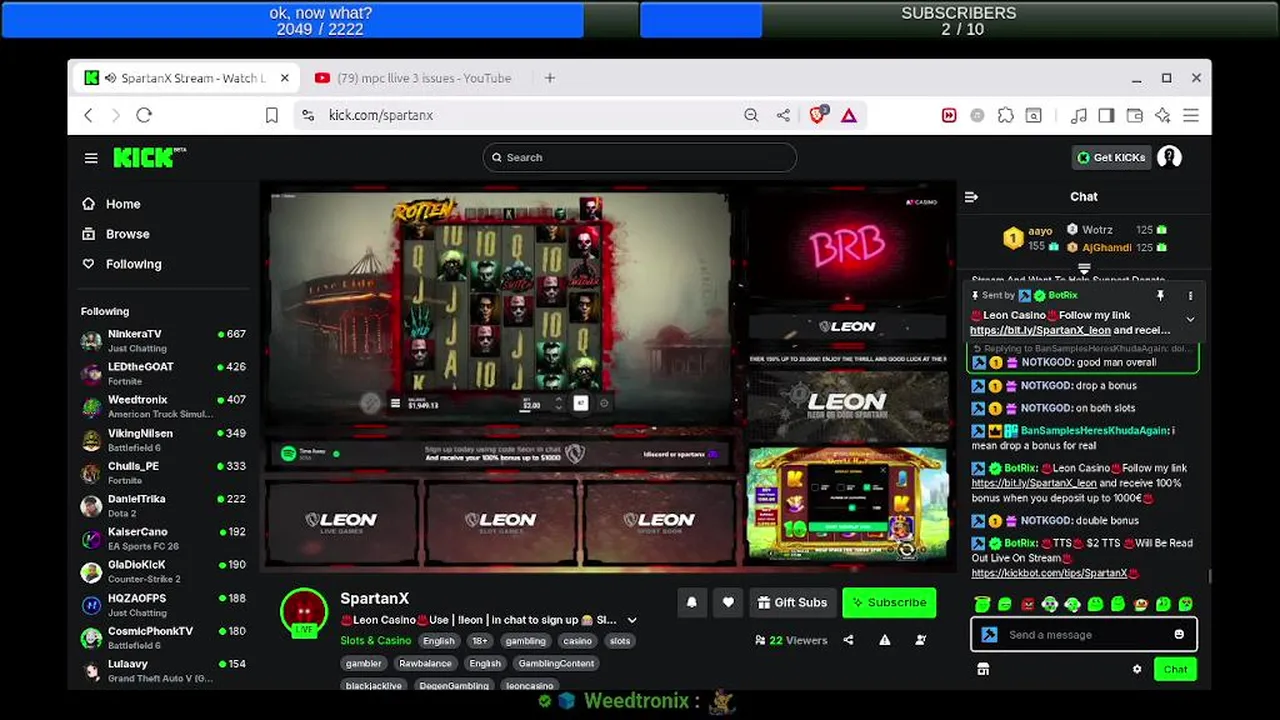Click the user icon beside report
This screenshot has height=720, width=1280.
920,640
